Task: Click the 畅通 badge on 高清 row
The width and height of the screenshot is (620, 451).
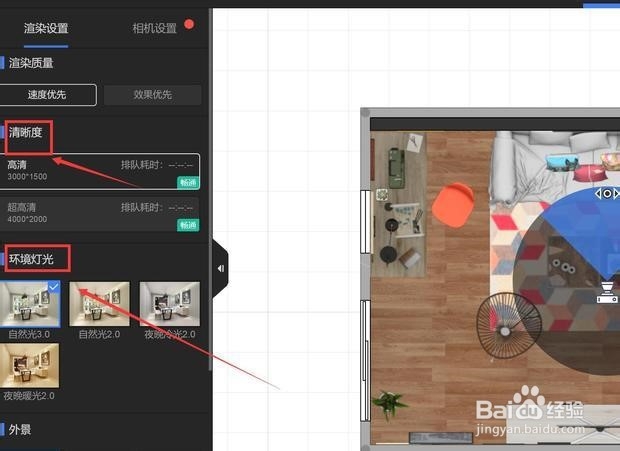Action: tap(188, 183)
